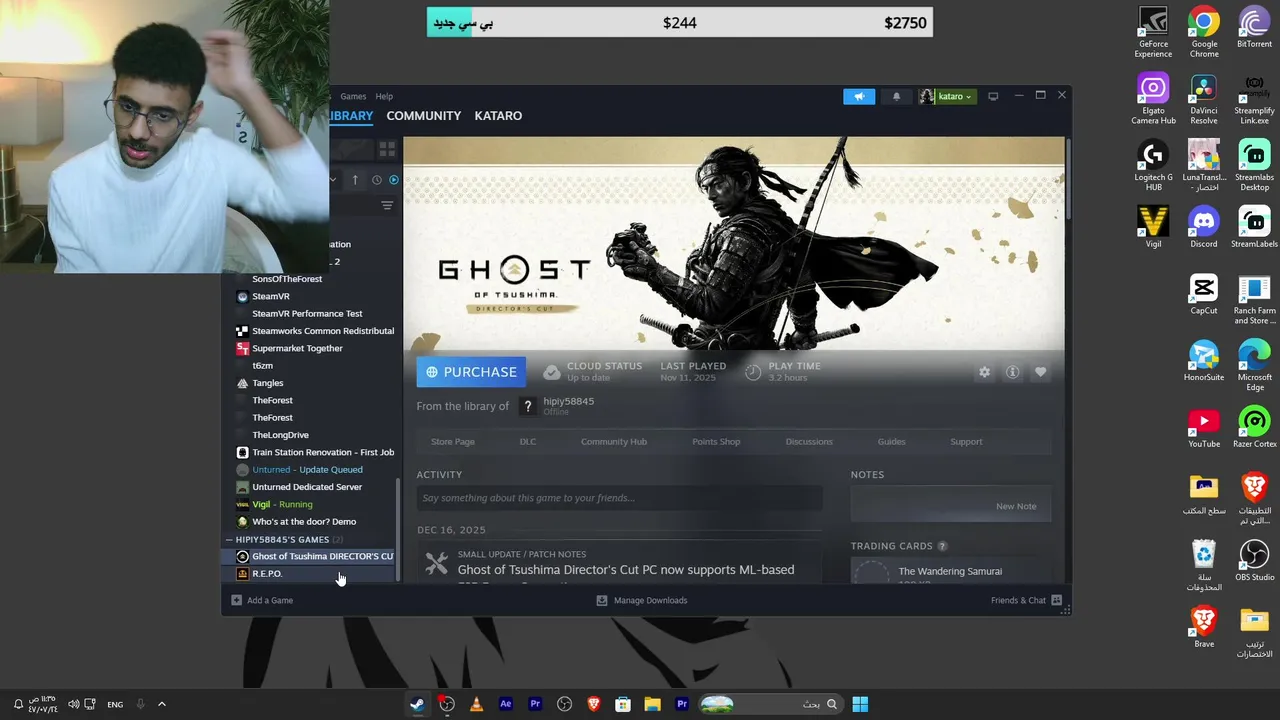This screenshot has width=1280, height=720.
Task: Click the activity comment input field
Action: (619, 498)
